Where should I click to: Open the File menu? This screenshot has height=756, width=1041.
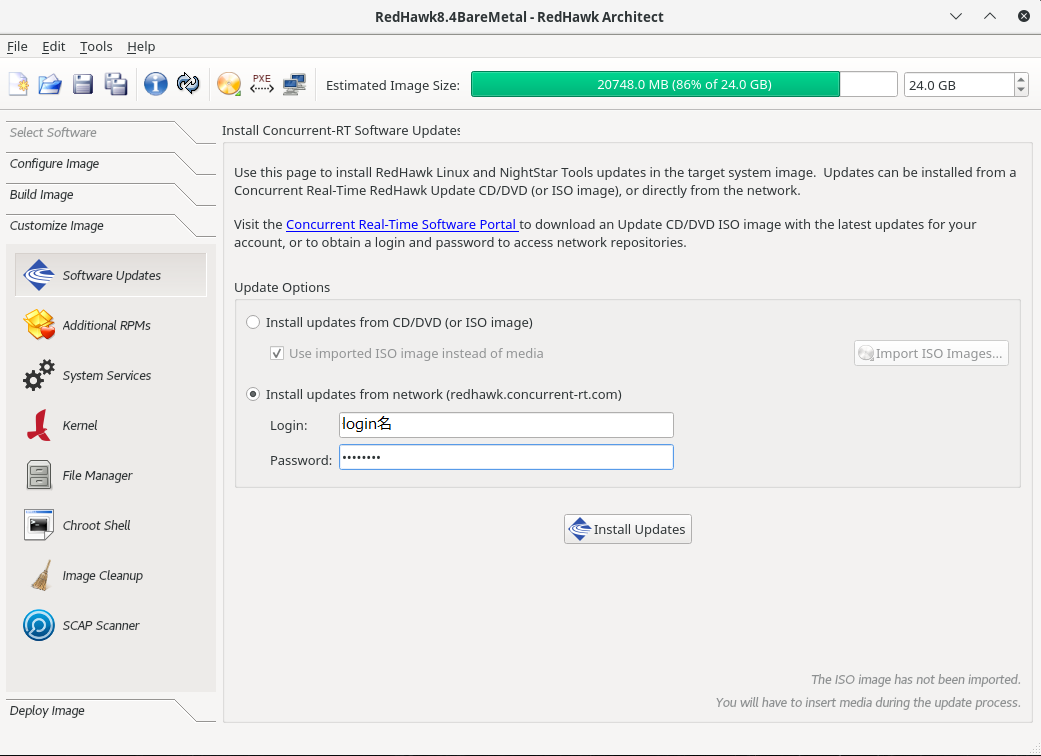17,46
